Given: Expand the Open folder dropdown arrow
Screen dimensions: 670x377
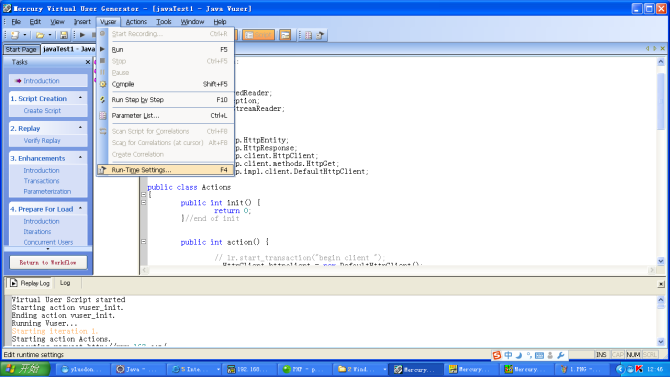Looking at the screenshot, I should (x=50, y=35).
